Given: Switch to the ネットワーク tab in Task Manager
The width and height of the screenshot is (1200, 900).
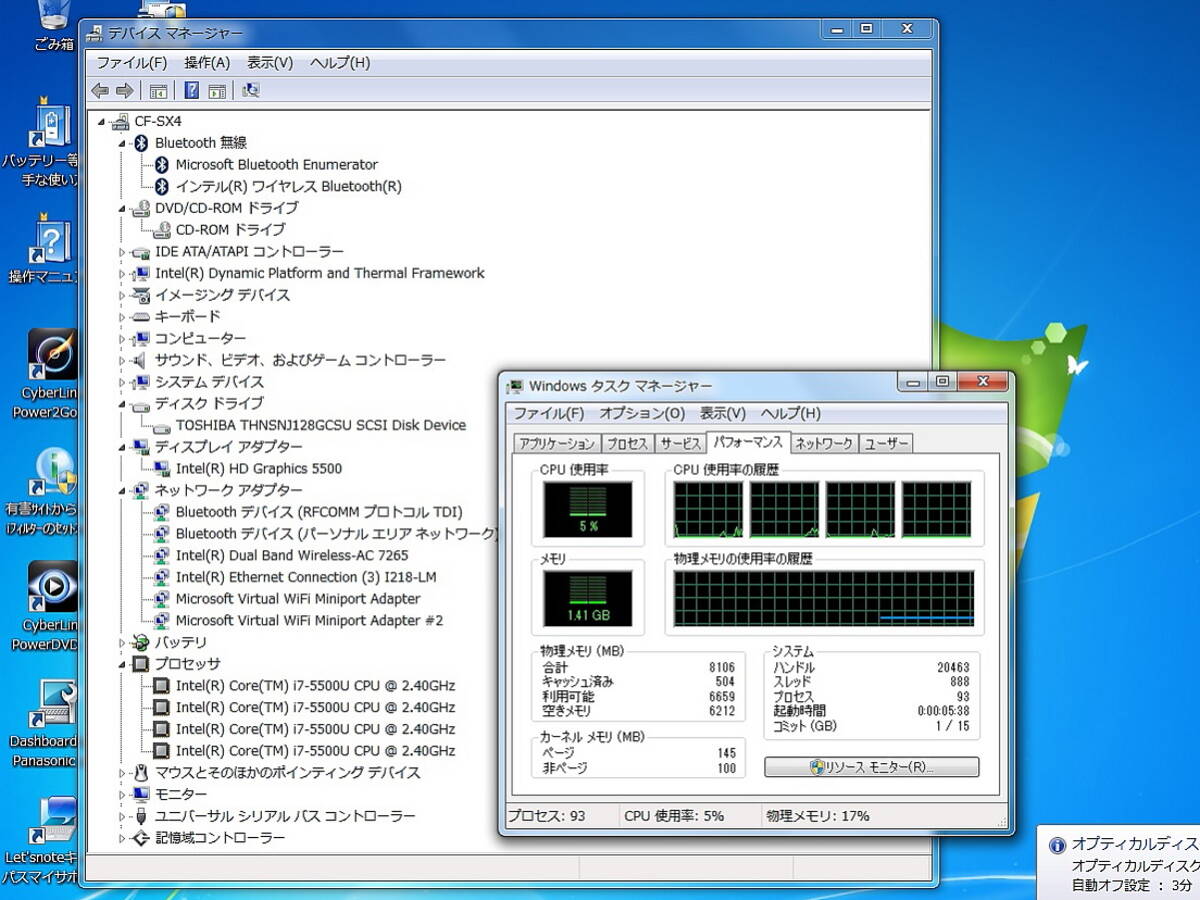Looking at the screenshot, I should [823, 443].
